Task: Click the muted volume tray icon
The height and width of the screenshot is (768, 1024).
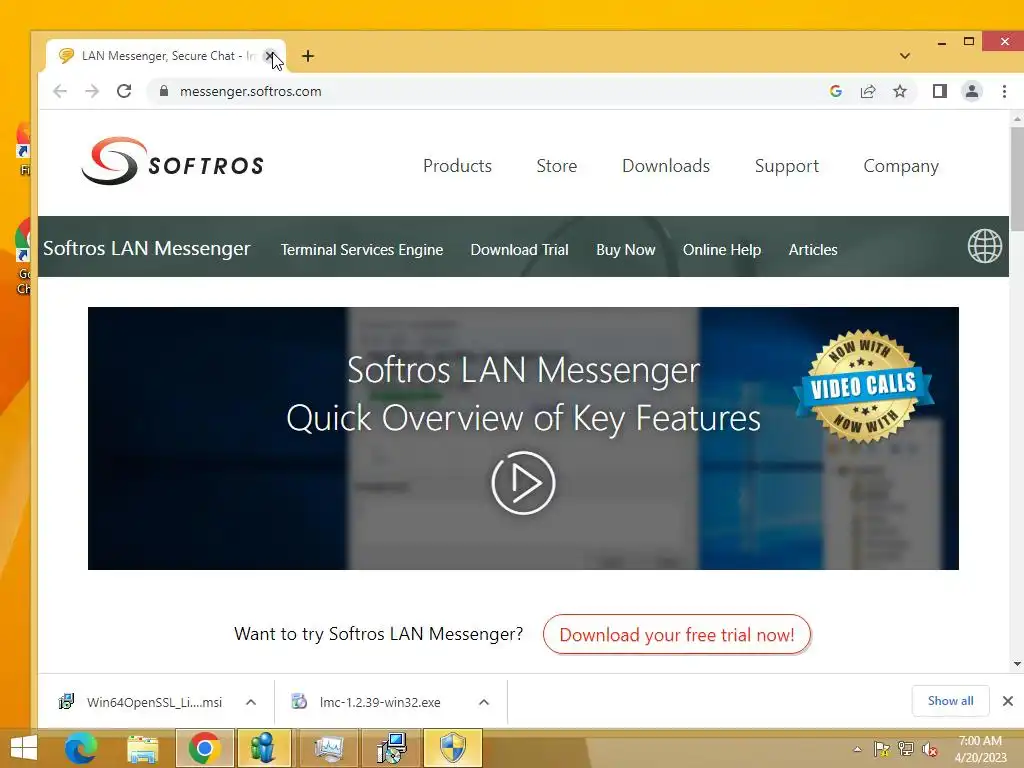Action: coord(930,749)
